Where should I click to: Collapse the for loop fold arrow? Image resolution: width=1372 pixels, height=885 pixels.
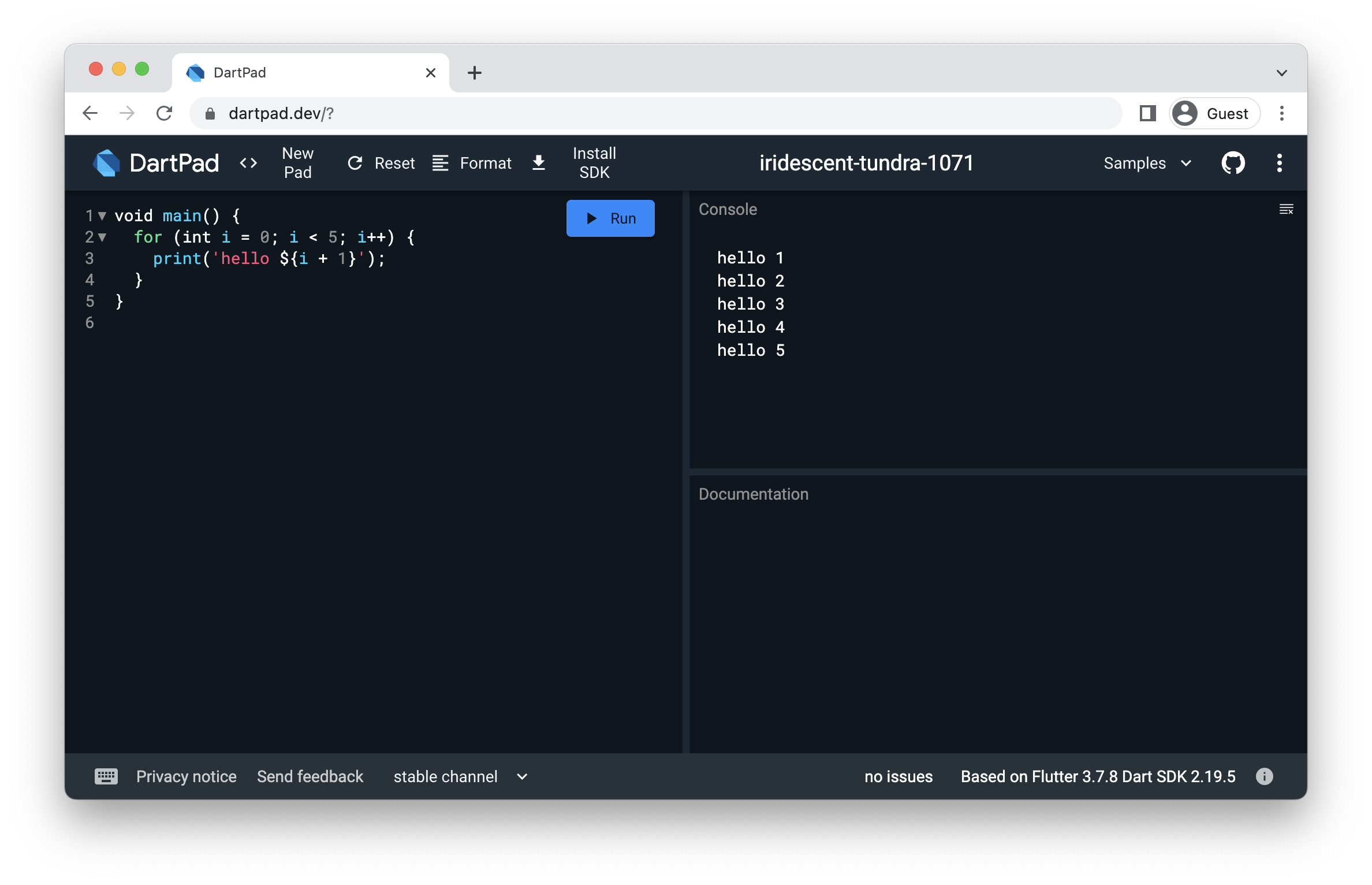coord(102,237)
